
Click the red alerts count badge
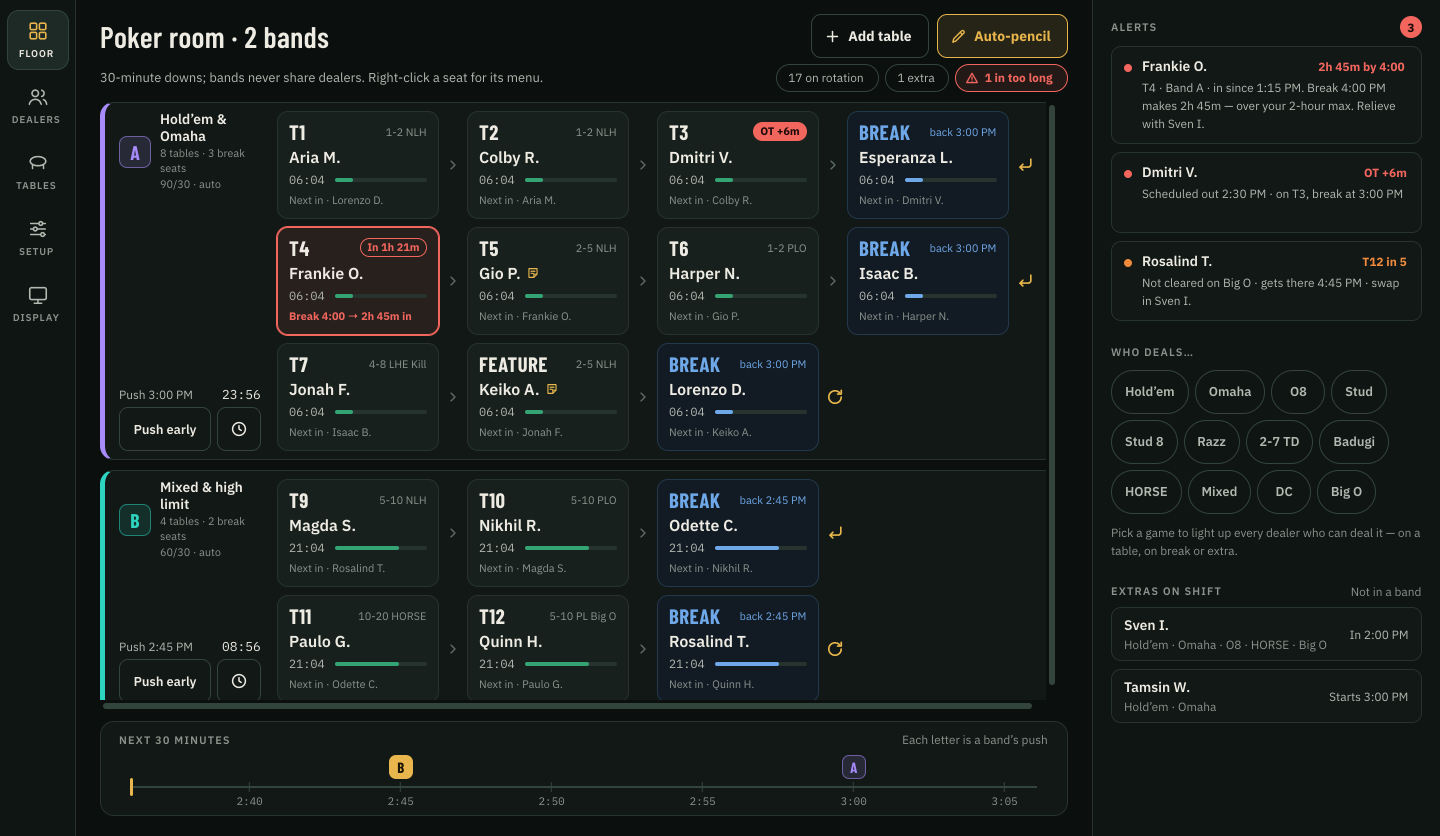pyautogui.click(x=1411, y=27)
